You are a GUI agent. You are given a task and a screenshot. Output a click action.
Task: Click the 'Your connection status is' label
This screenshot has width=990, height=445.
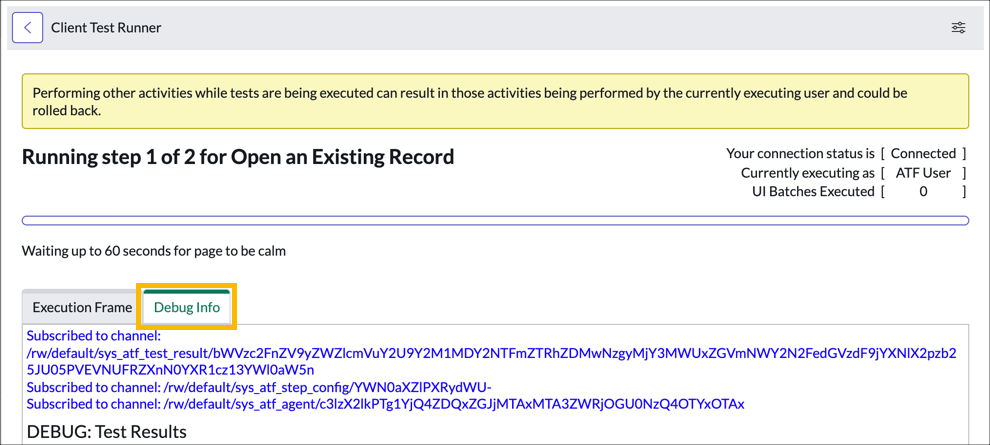(x=800, y=154)
